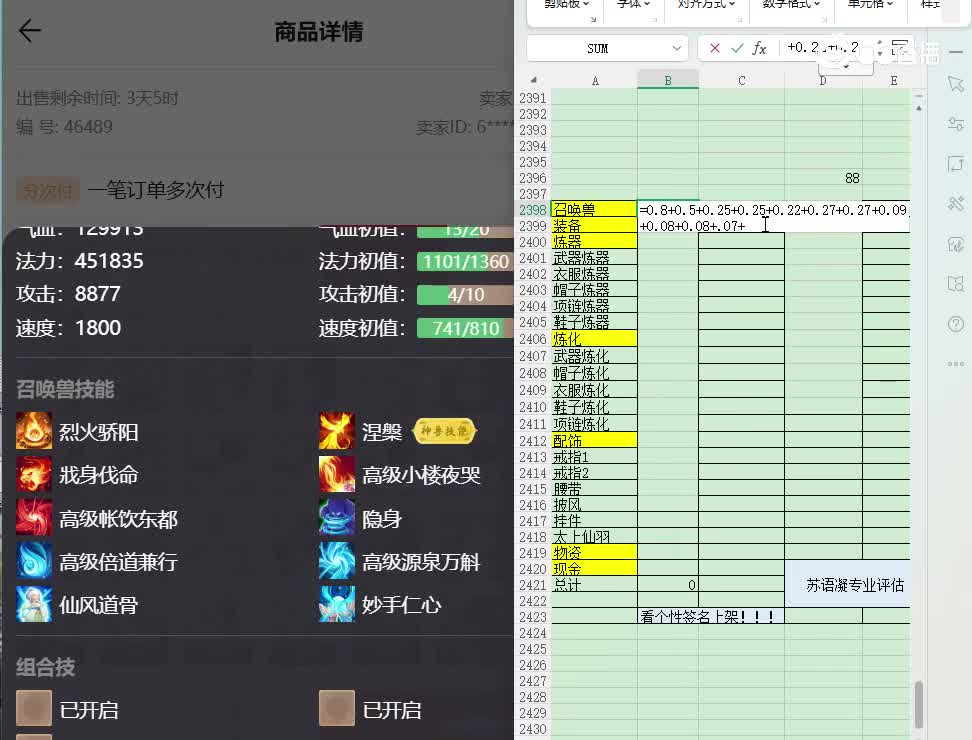Click the 法力初值 1101/1360 progress bar
972x740 pixels.
(x=465, y=262)
